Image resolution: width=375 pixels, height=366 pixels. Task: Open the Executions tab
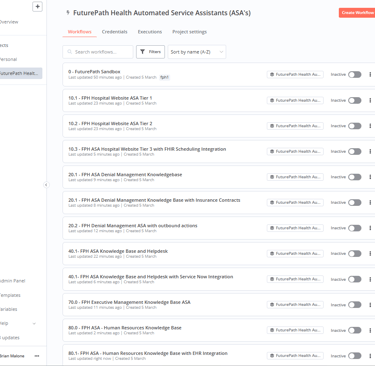[150, 32]
